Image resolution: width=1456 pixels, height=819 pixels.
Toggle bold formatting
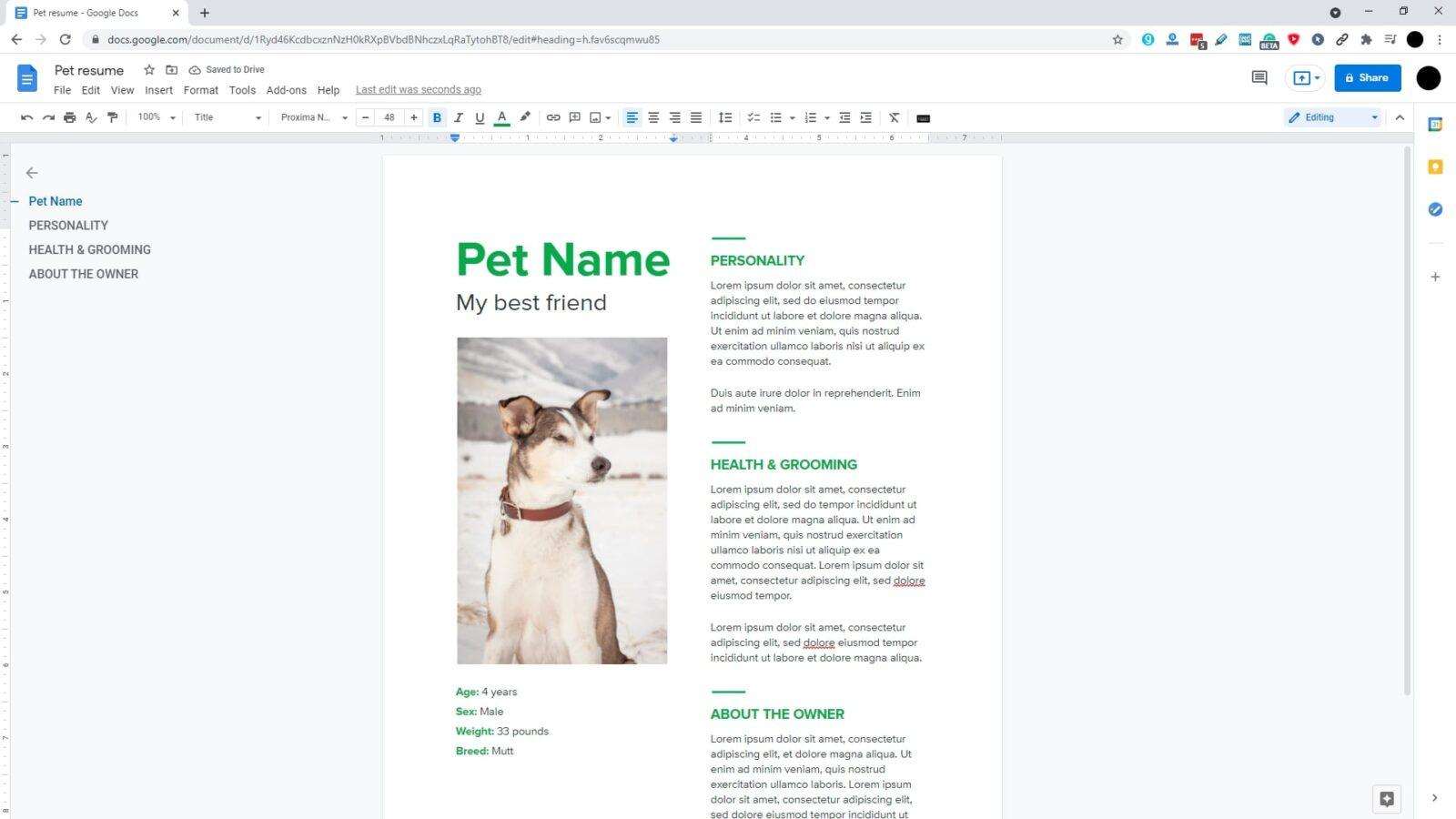[437, 116]
